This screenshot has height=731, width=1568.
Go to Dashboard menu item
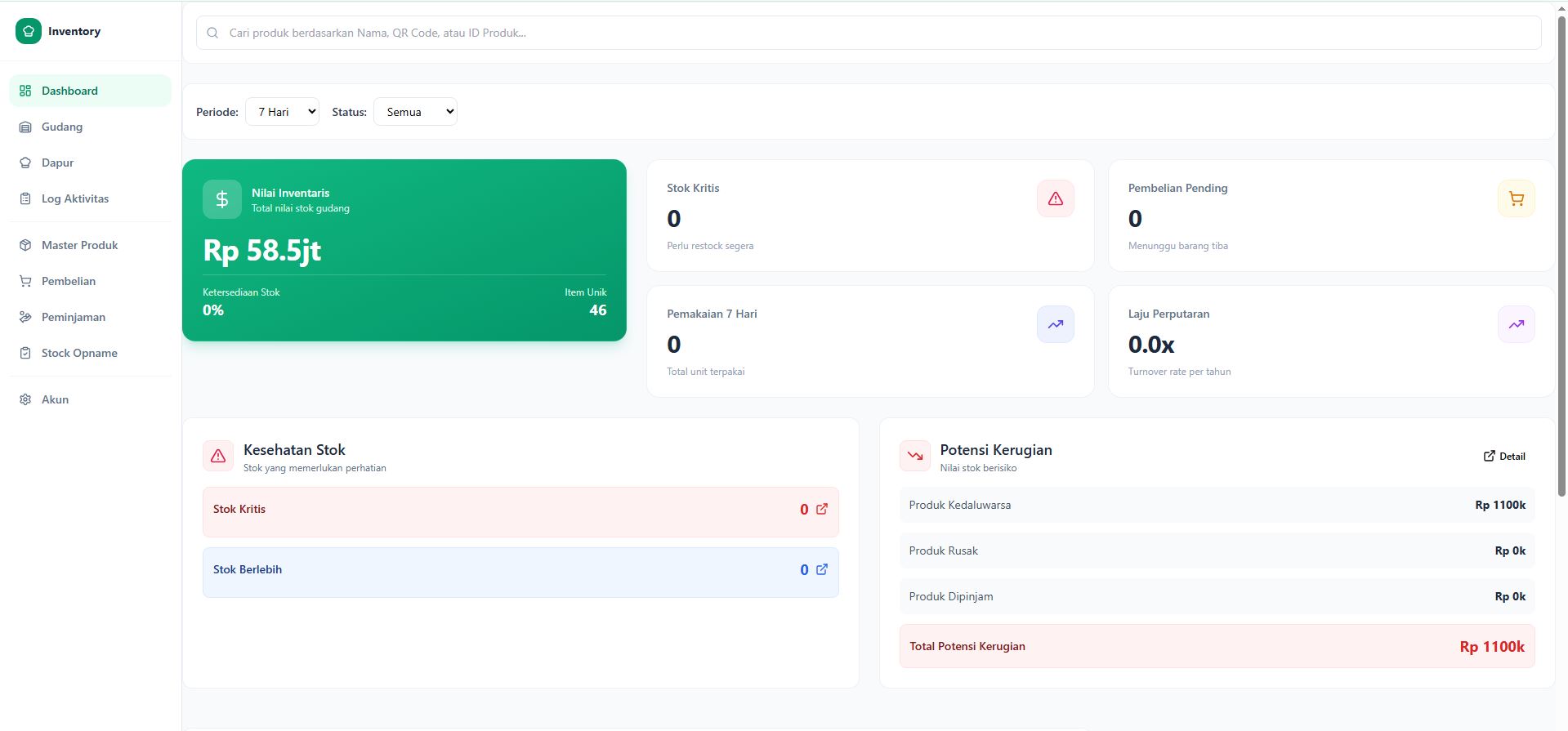coord(90,91)
